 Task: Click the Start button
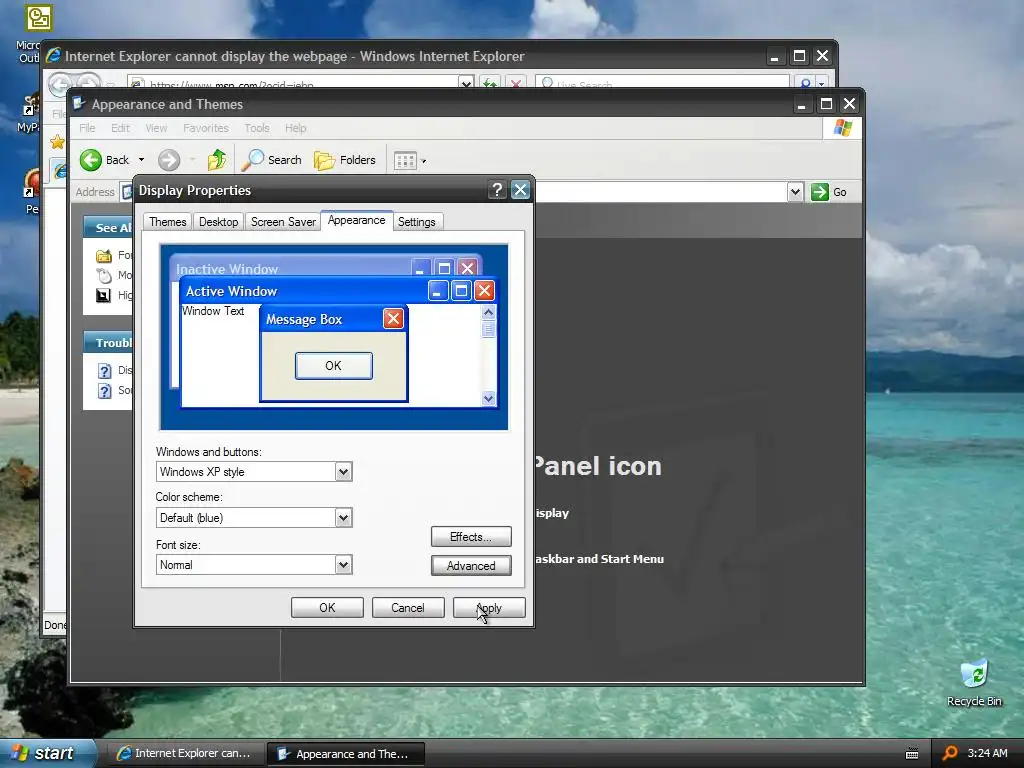pos(46,754)
